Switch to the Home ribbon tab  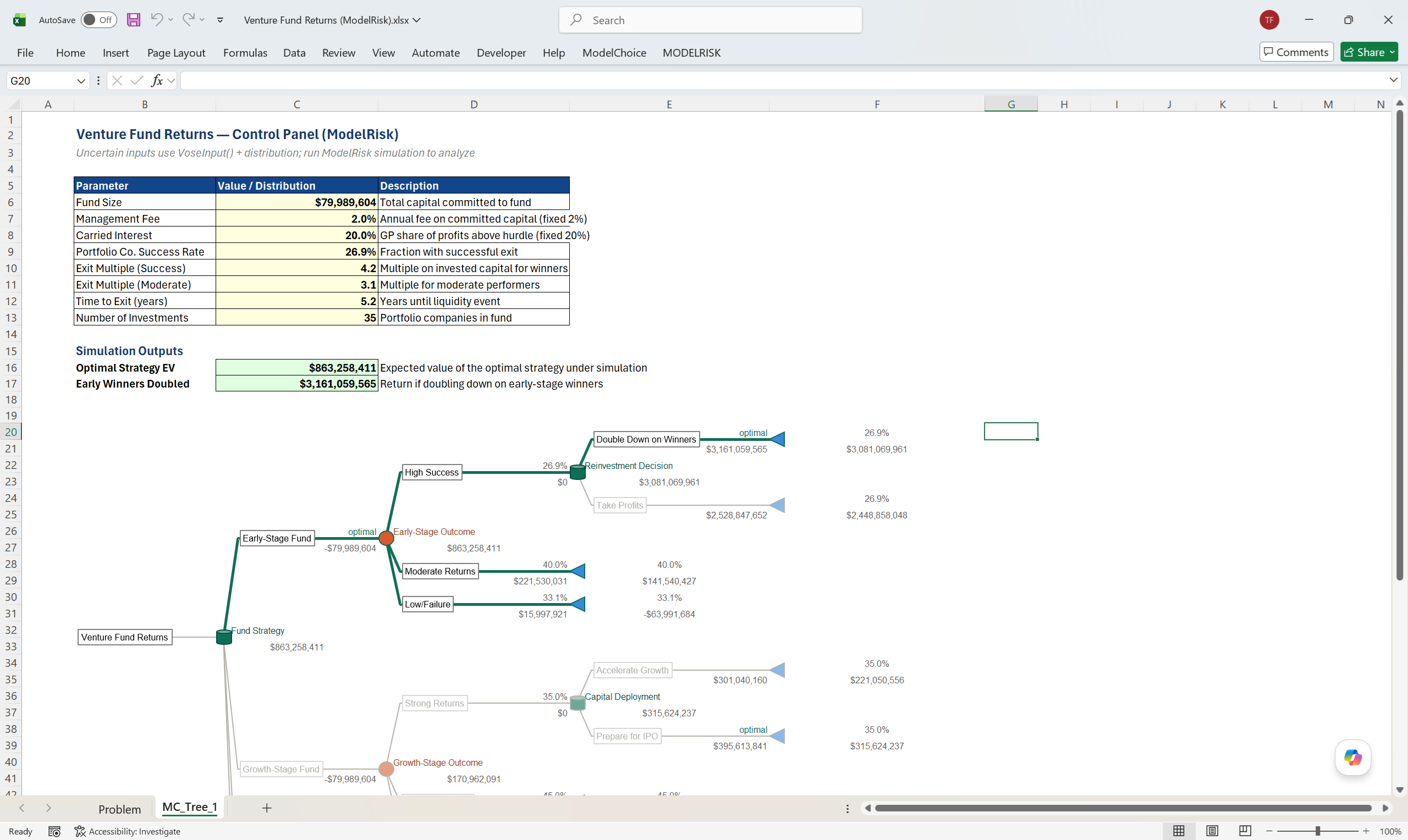pos(71,53)
